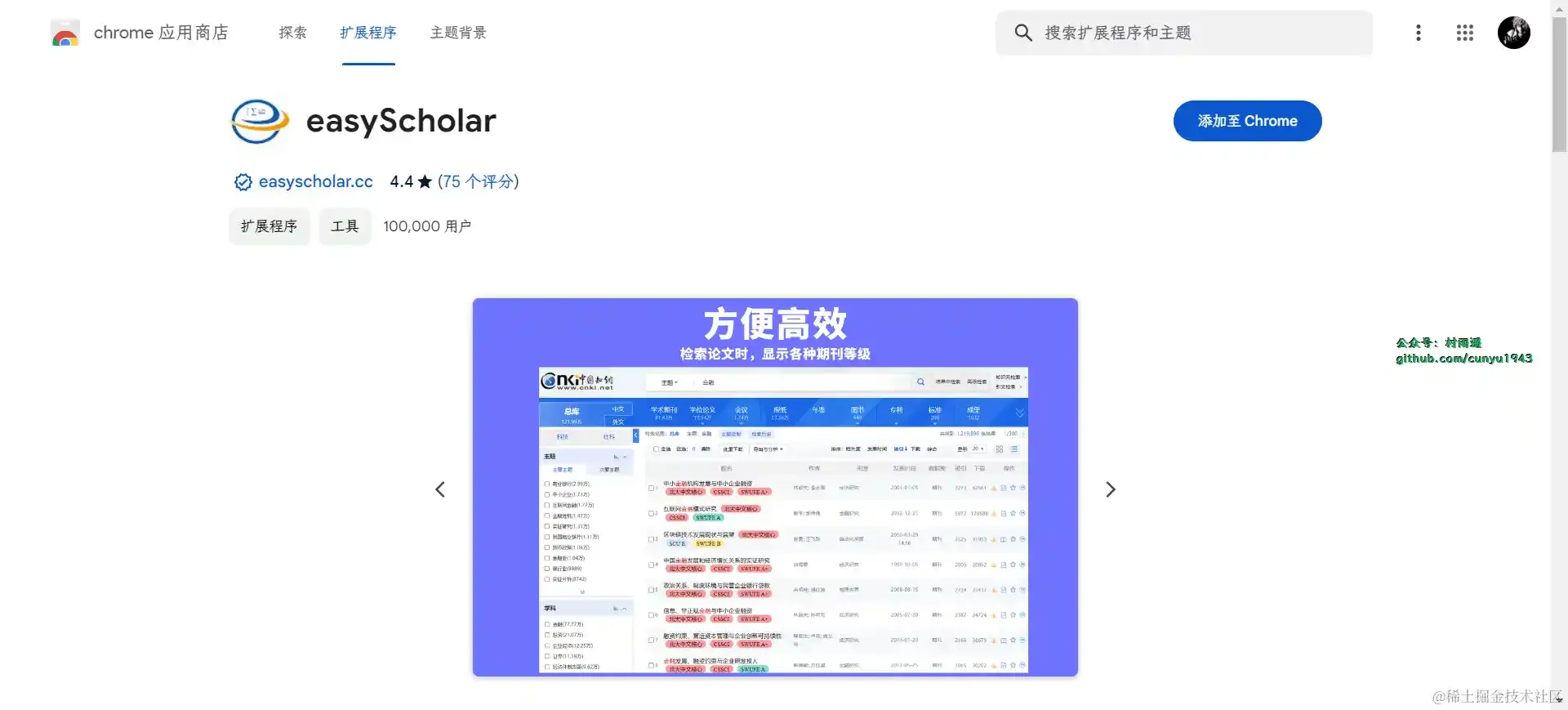
Task: Click the easyScholar title heading
Action: (401, 121)
